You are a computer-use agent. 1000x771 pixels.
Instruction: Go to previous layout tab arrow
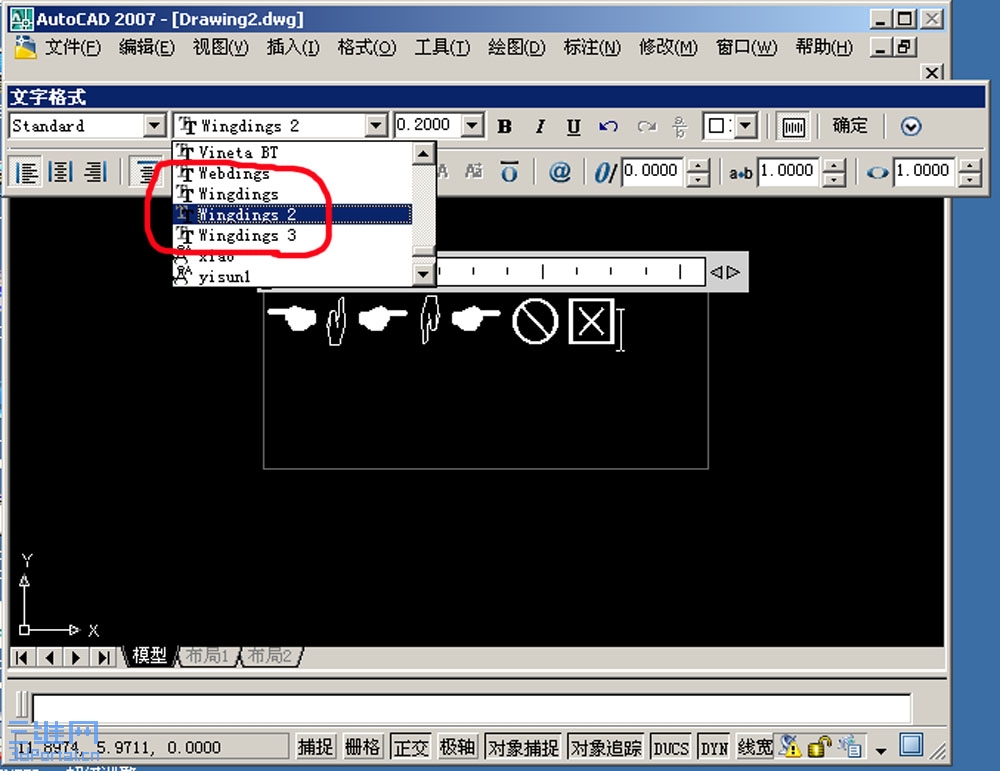point(49,657)
